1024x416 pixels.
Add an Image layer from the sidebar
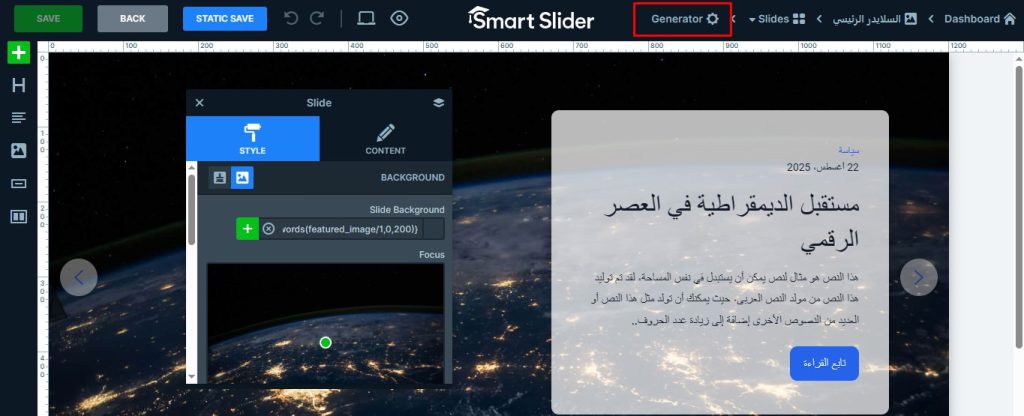coord(18,151)
